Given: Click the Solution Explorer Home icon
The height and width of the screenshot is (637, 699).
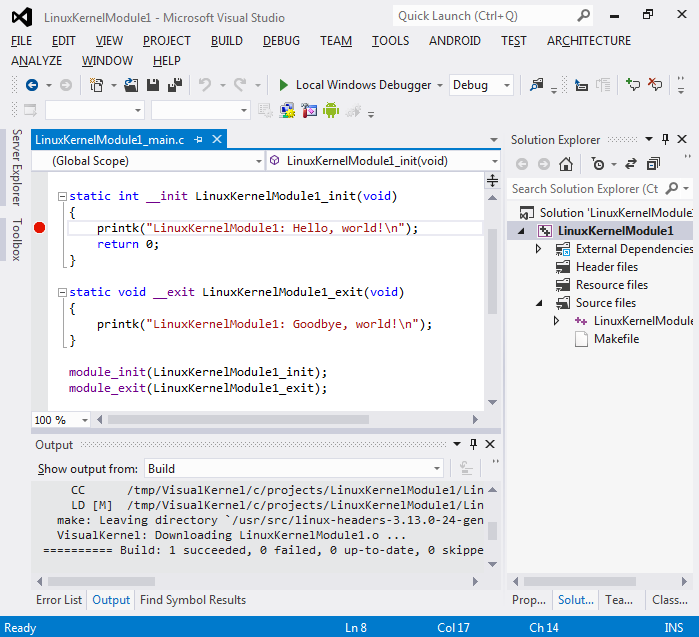Looking at the screenshot, I should click(x=566, y=164).
